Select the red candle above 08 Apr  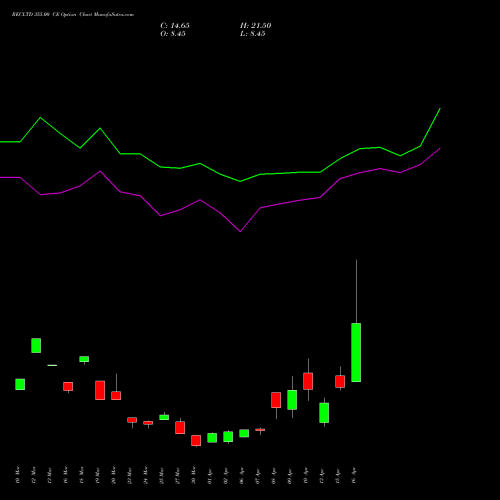(276, 400)
